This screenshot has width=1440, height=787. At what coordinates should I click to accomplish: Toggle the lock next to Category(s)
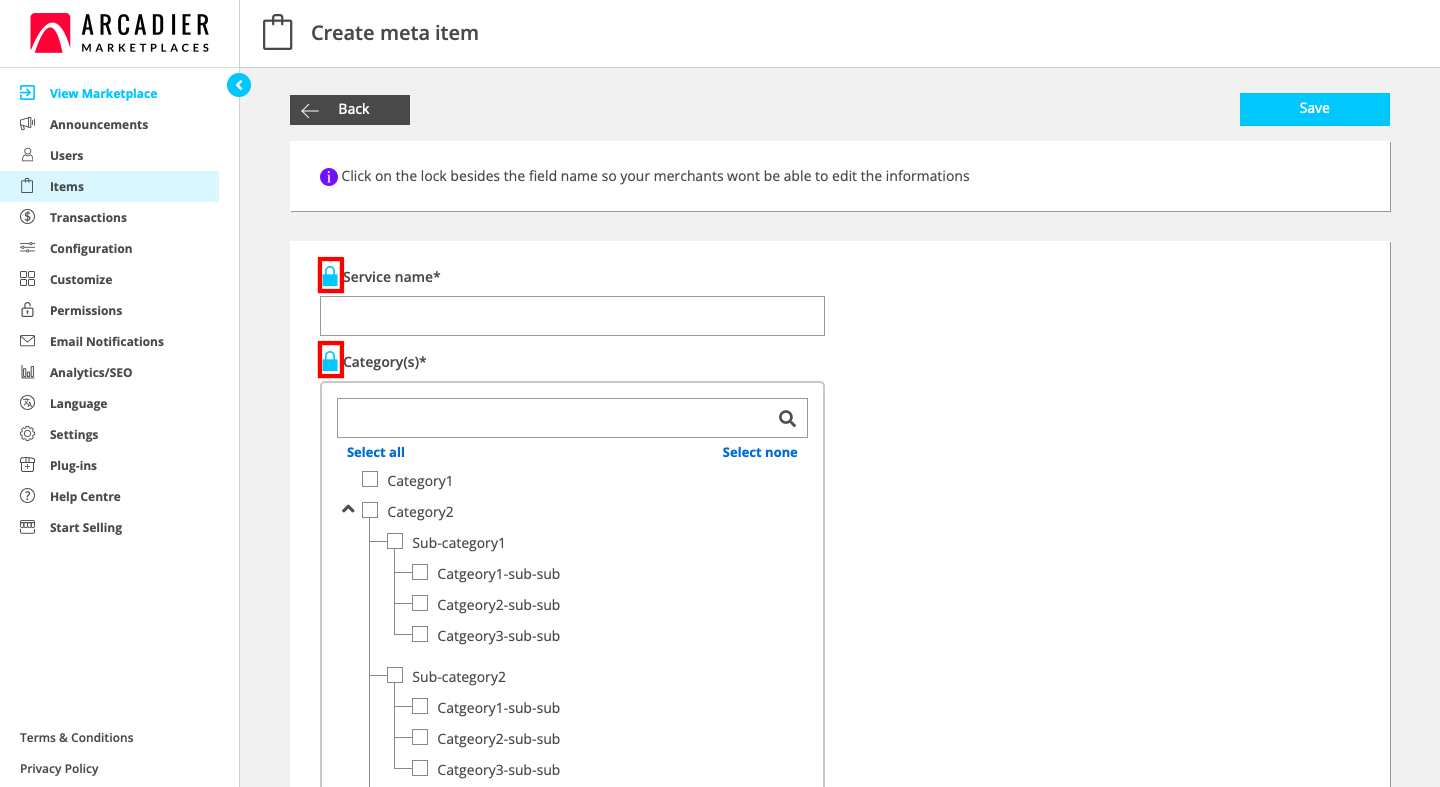pyautogui.click(x=330, y=361)
